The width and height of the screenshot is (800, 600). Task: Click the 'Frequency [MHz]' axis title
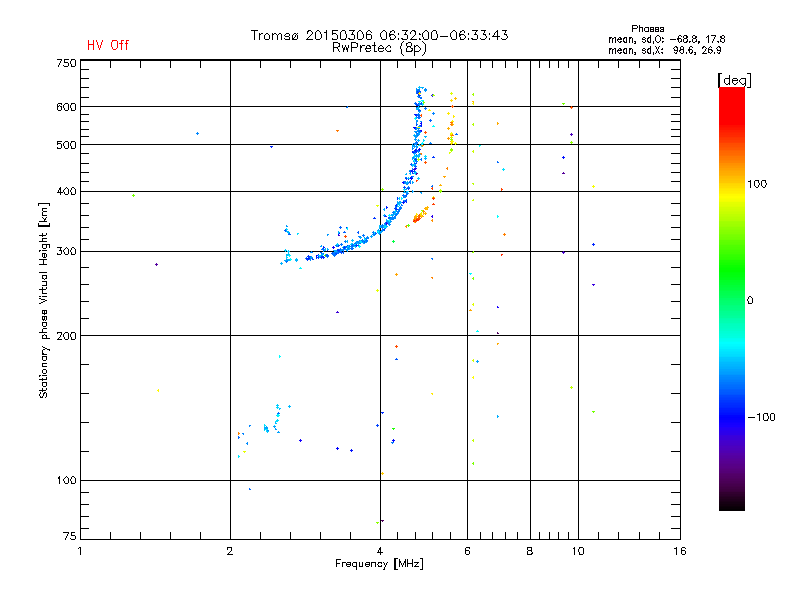click(x=379, y=564)
